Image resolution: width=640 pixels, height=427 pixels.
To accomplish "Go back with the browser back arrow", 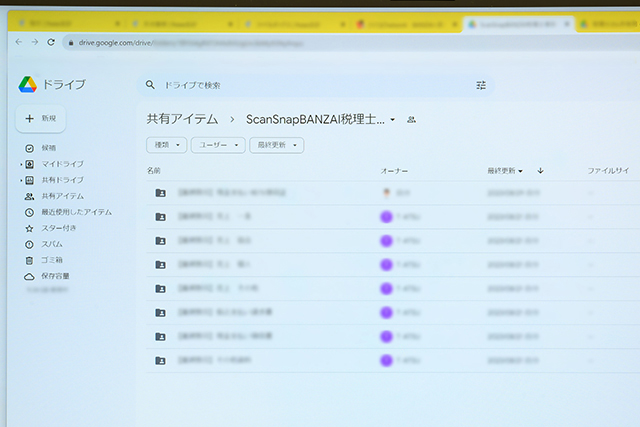I will (19, 42).
